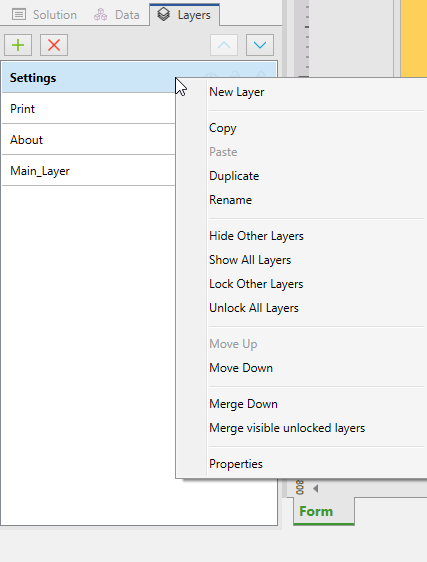427x562 pixels.
Task: Select the Layers tab
Action: [184, 15]
